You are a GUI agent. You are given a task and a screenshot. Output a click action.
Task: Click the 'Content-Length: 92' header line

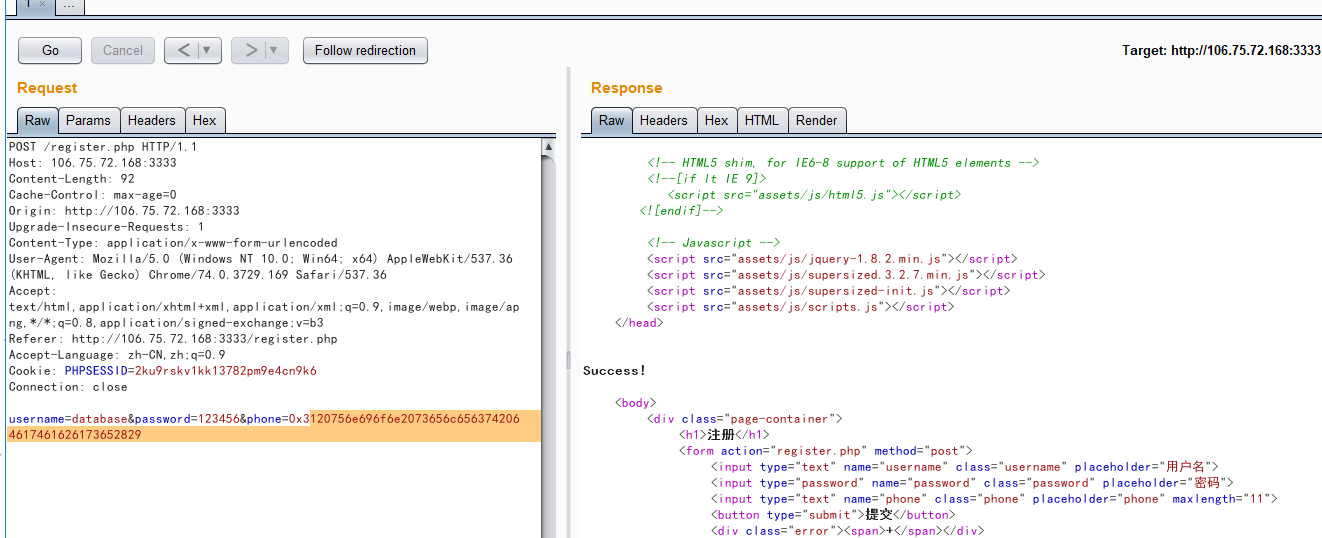(x=71, y=179)
